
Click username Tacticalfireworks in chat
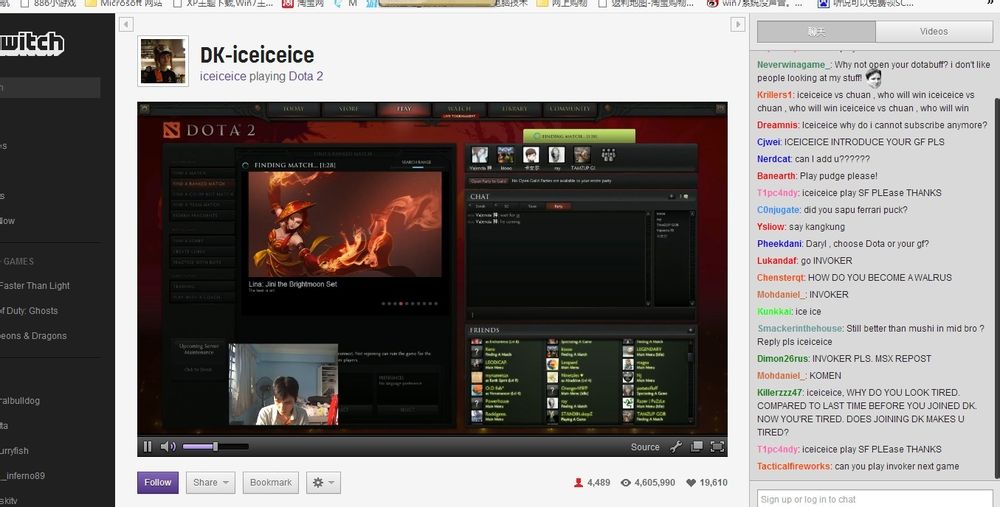point(794,466)
